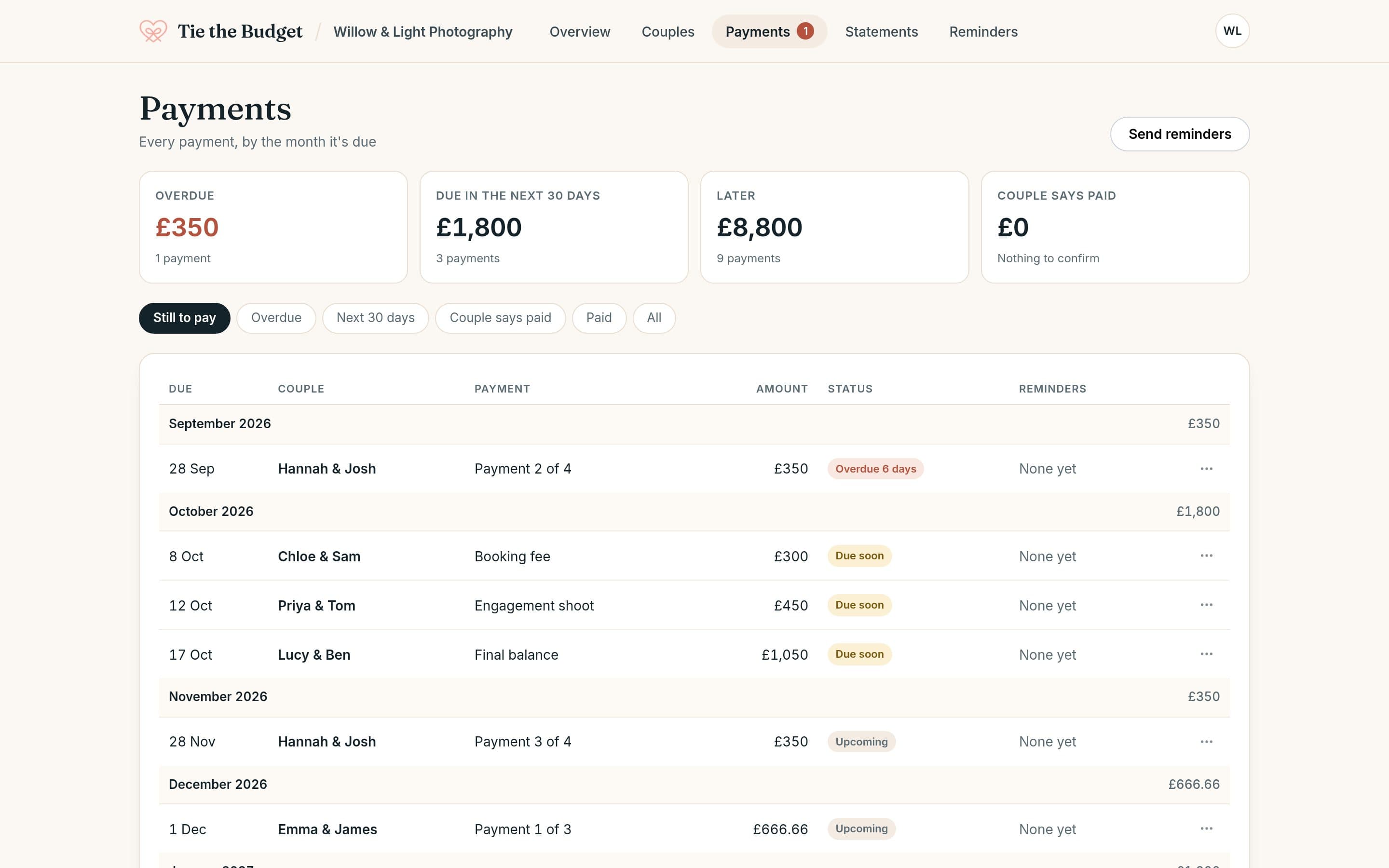Click the Engagement shoot payment cell
1389x868 pixels.
coord(534,606)
